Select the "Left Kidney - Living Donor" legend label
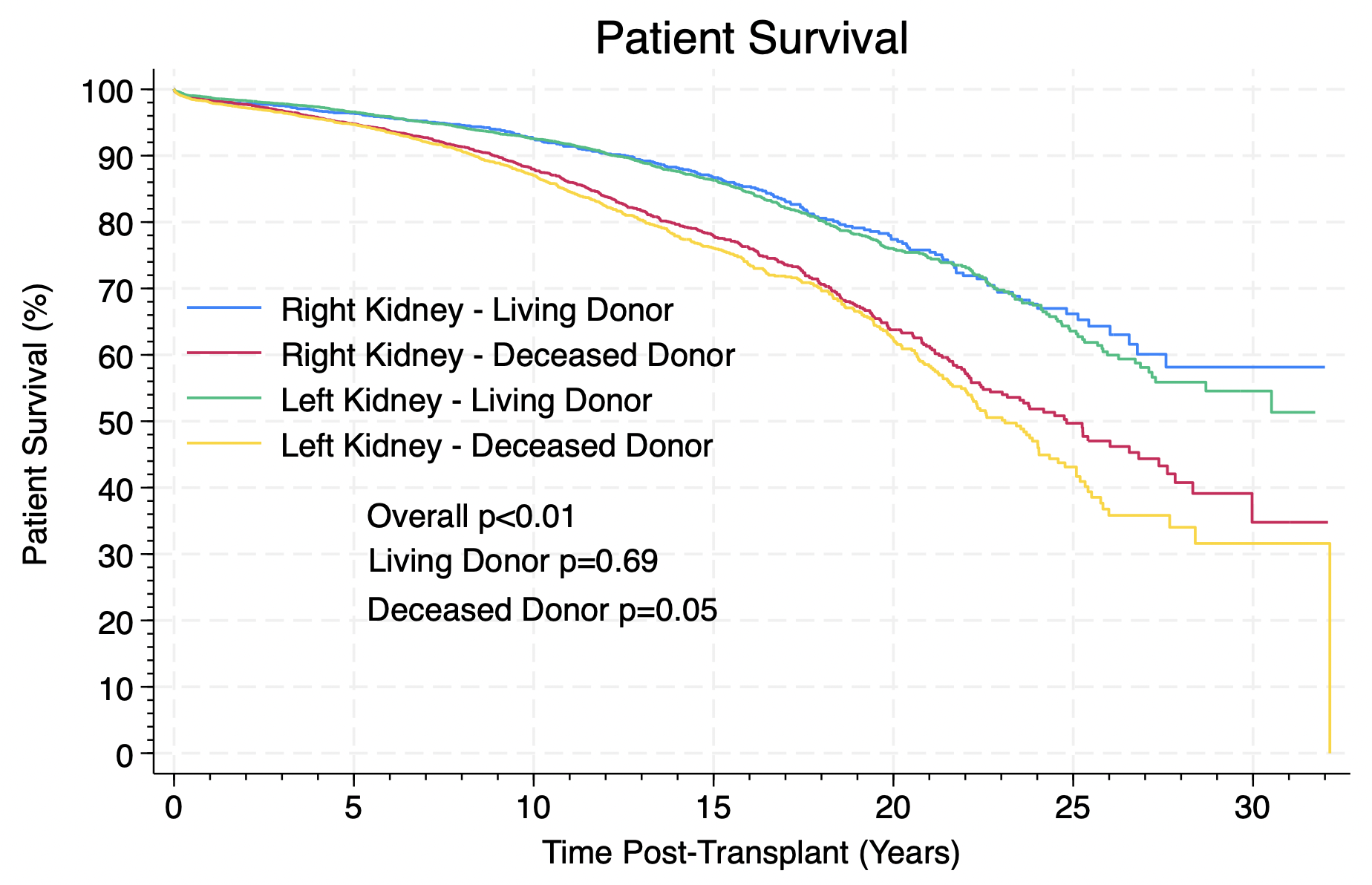Image resolution: width=1372 pixels, height=885 pixels. tap(466, 401)
